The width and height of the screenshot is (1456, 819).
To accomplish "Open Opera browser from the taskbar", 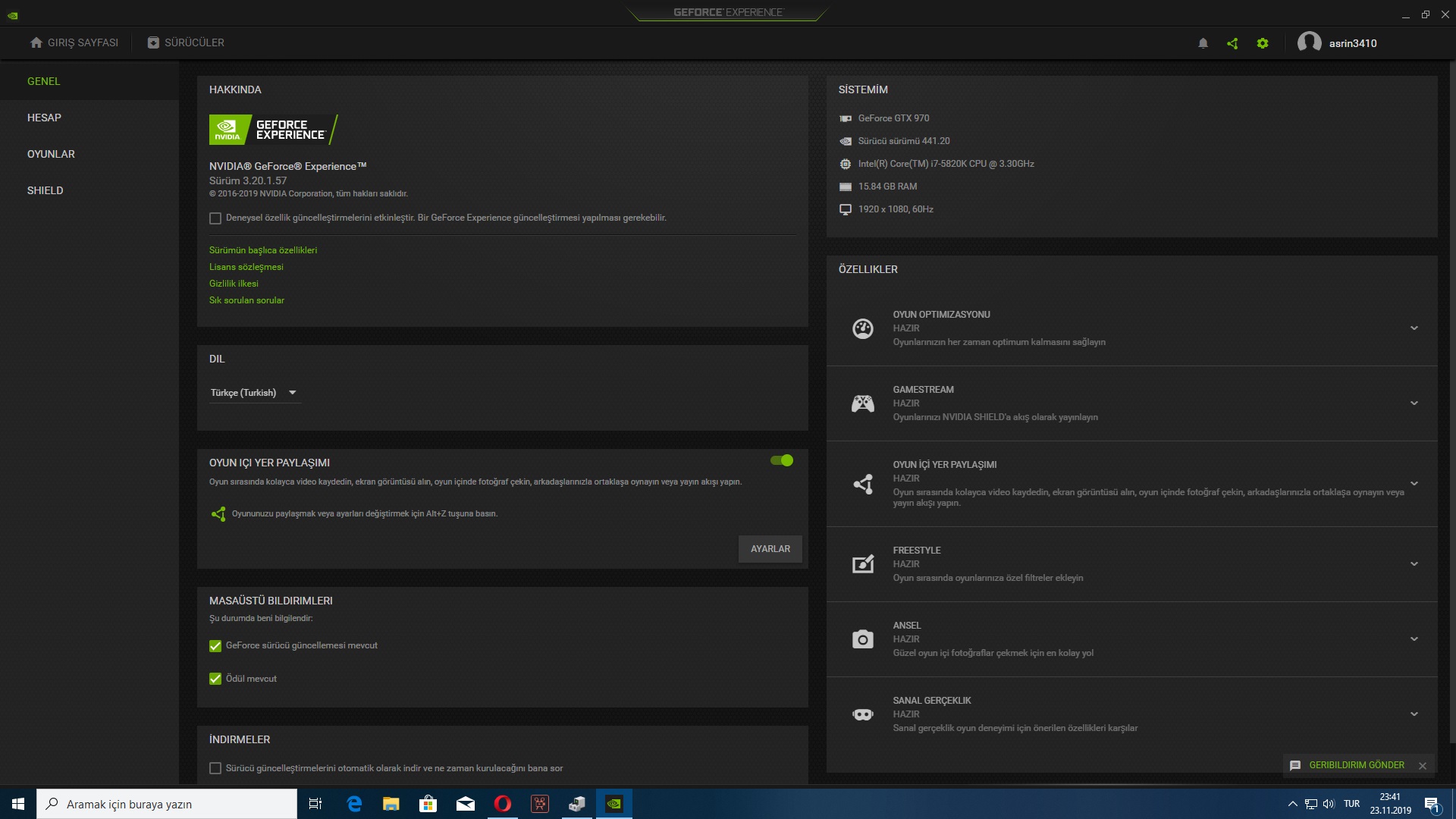I will coord(503,804).
